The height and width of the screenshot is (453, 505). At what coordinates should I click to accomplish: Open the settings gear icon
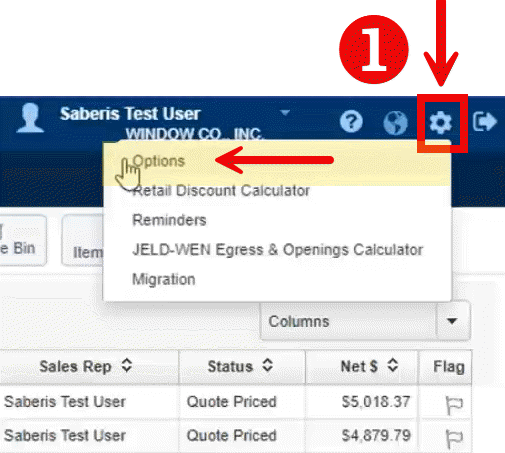point(440,122)
